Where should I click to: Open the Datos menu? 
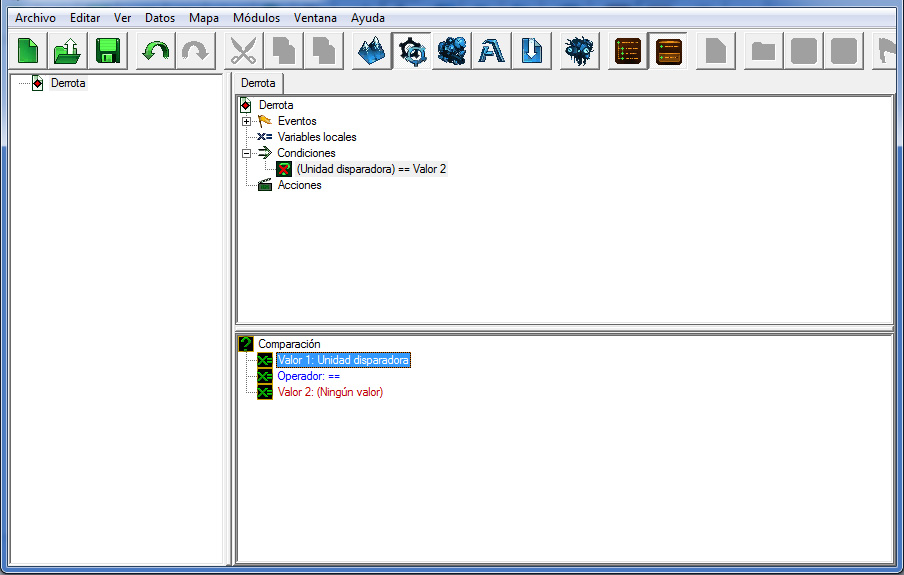pyautogui.click(x=160, y=18)
